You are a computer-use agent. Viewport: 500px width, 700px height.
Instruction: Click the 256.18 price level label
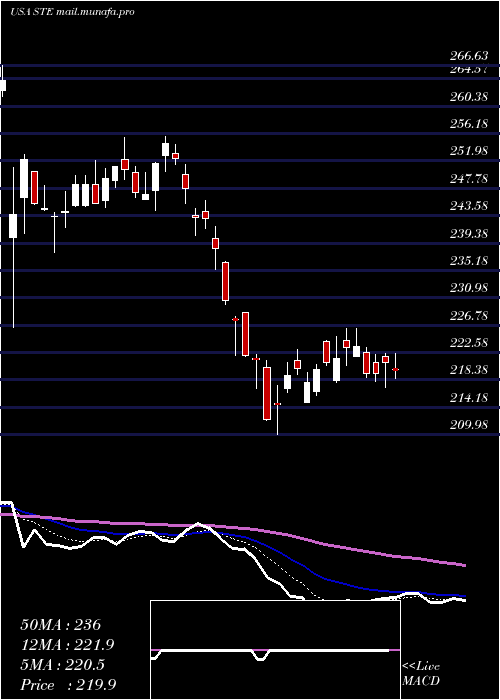(x=468, y=124)
